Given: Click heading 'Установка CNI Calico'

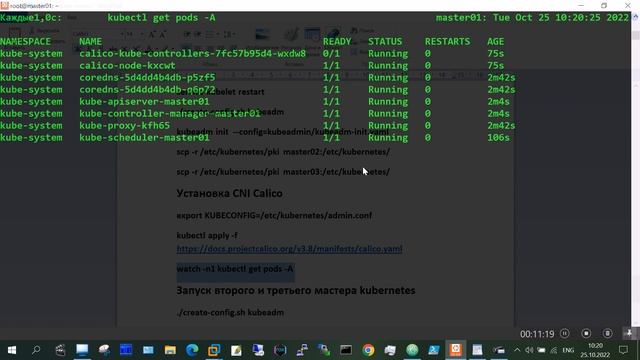Looking at the screenshot, I should [x=229, y=193].
